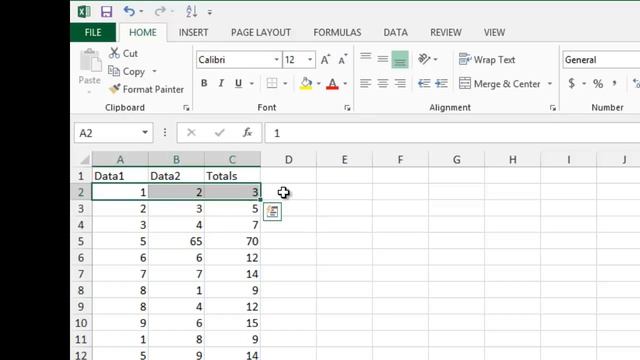640x360 pixels.
Task: Click Percent Style icon
Action: coord(598,84)
